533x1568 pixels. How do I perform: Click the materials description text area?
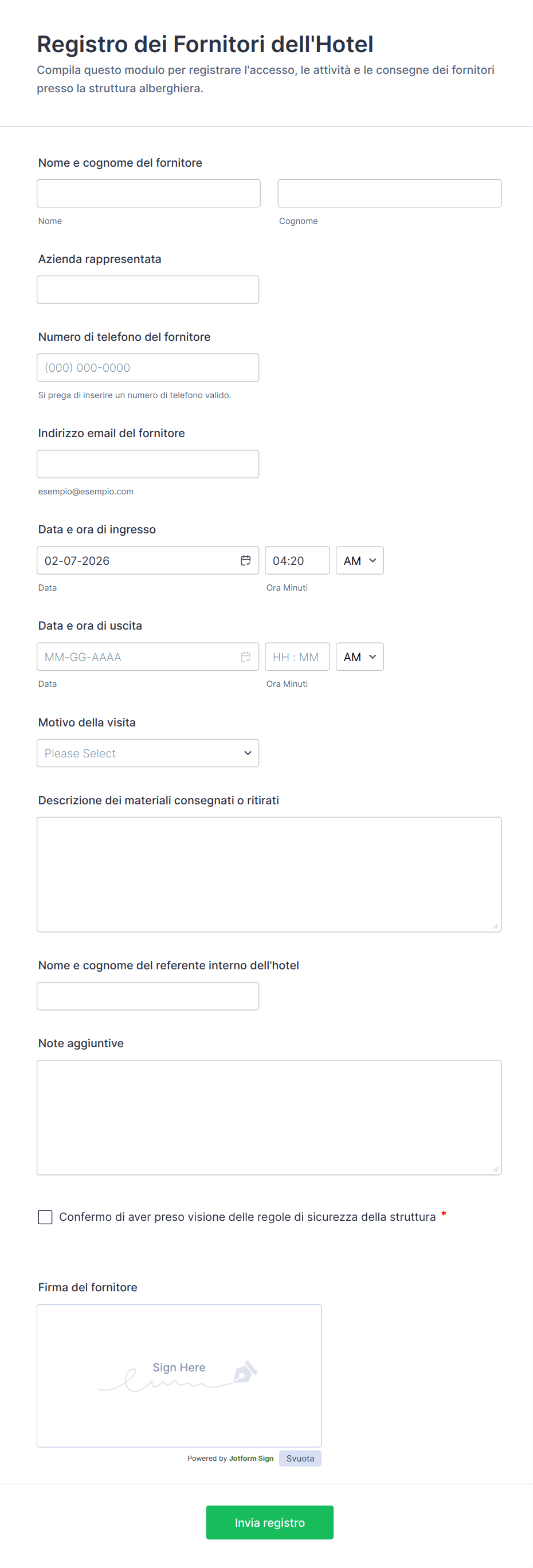click(269, 874)
